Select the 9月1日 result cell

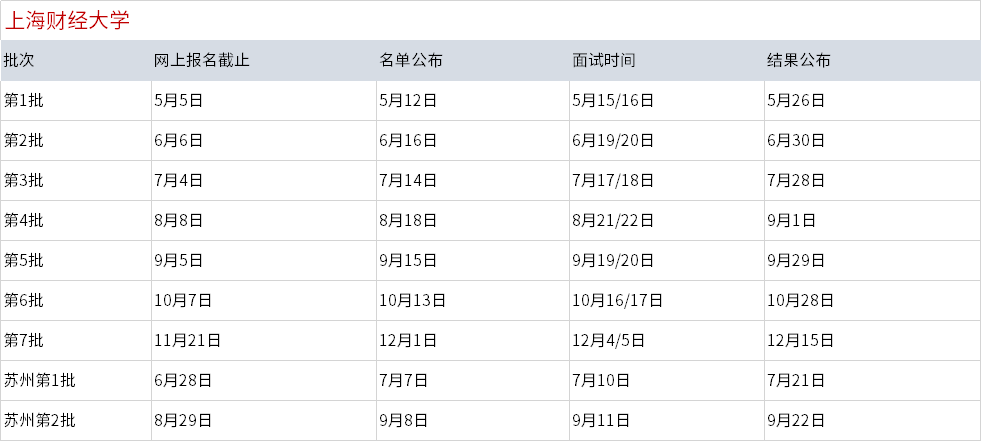(x=792, y=220)
